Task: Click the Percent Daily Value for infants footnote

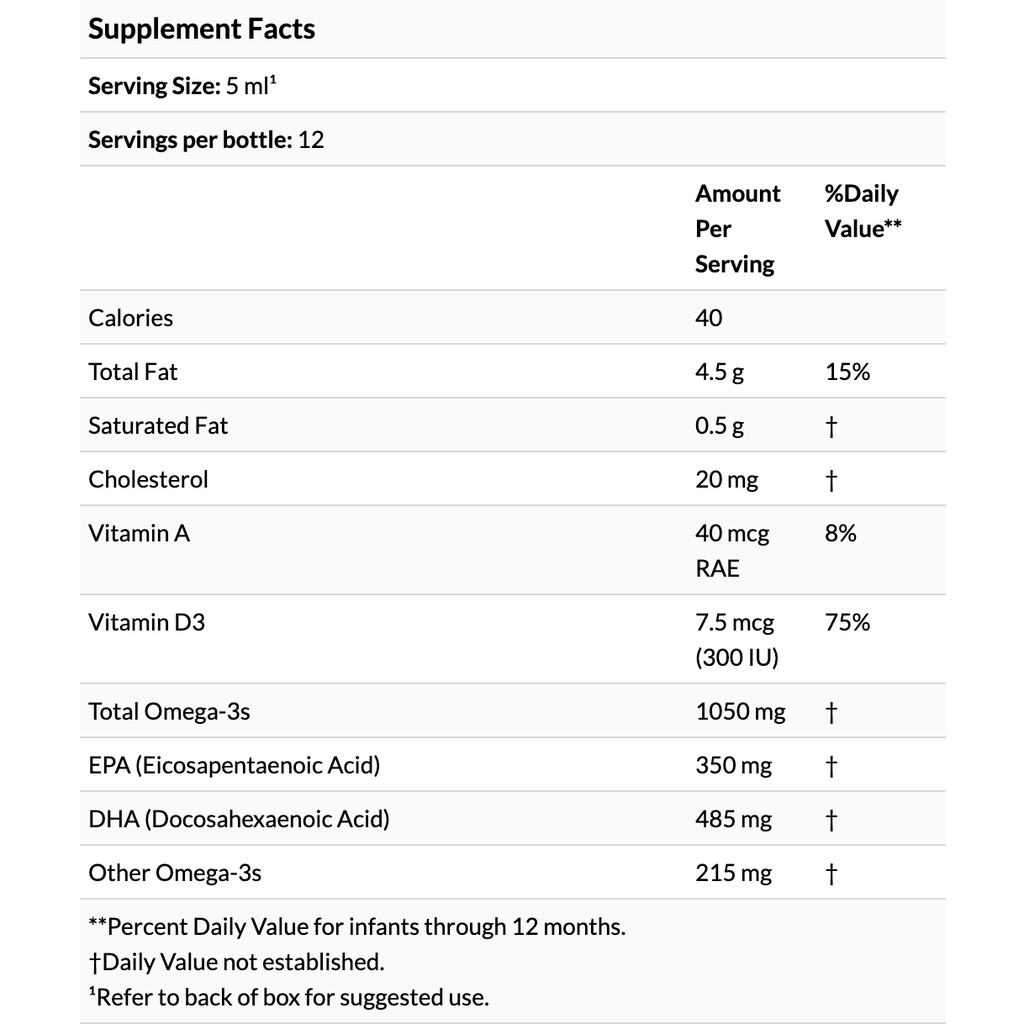Action: pos(357,927)
